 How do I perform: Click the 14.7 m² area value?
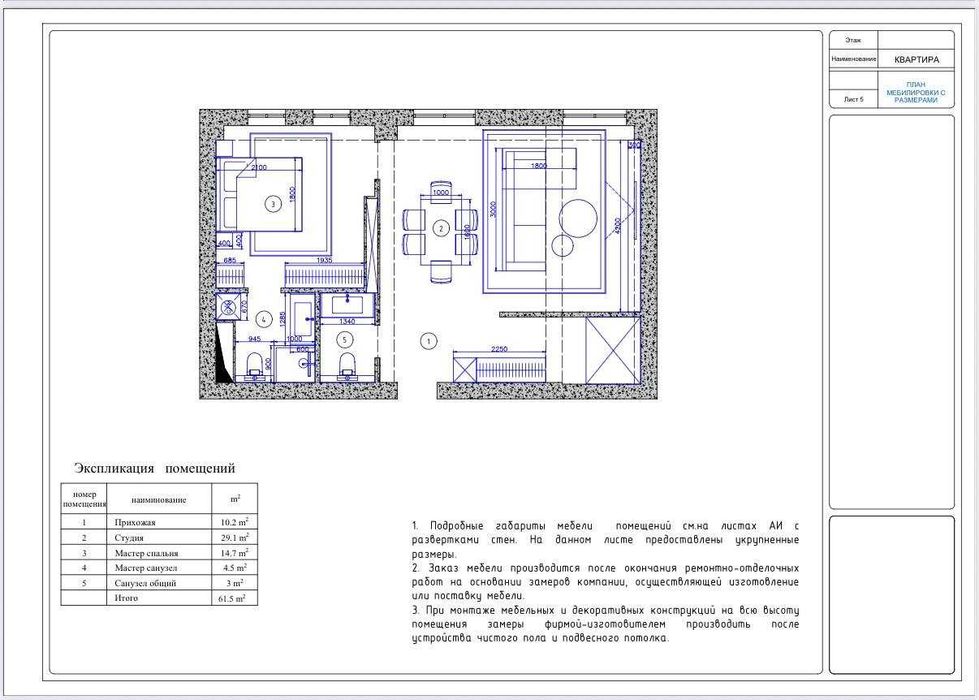point(234,553)
